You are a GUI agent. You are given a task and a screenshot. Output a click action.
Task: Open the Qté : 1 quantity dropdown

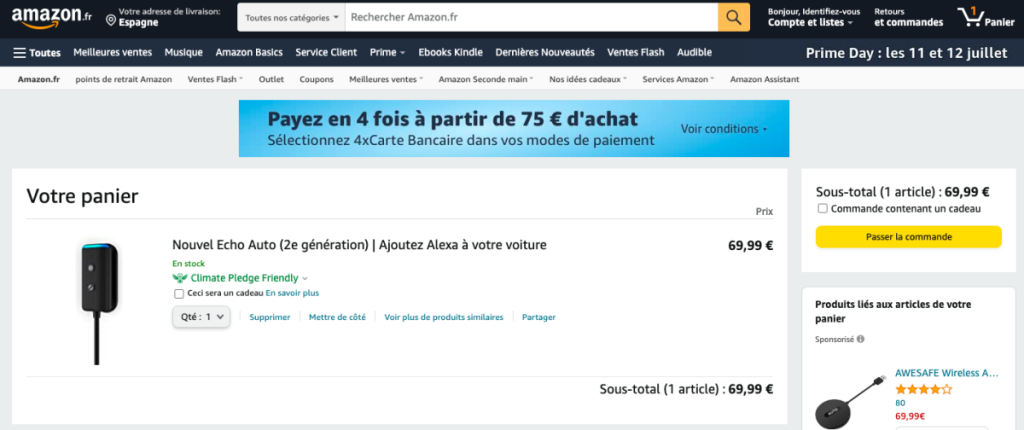click(x=201, y=317)
